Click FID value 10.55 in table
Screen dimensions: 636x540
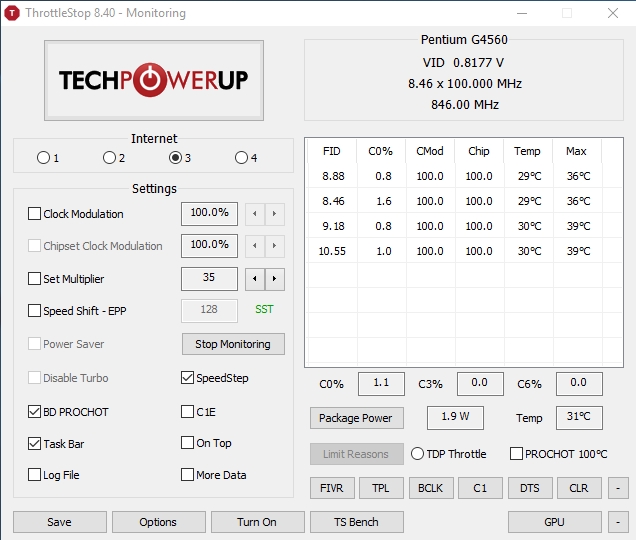point(332,251)
